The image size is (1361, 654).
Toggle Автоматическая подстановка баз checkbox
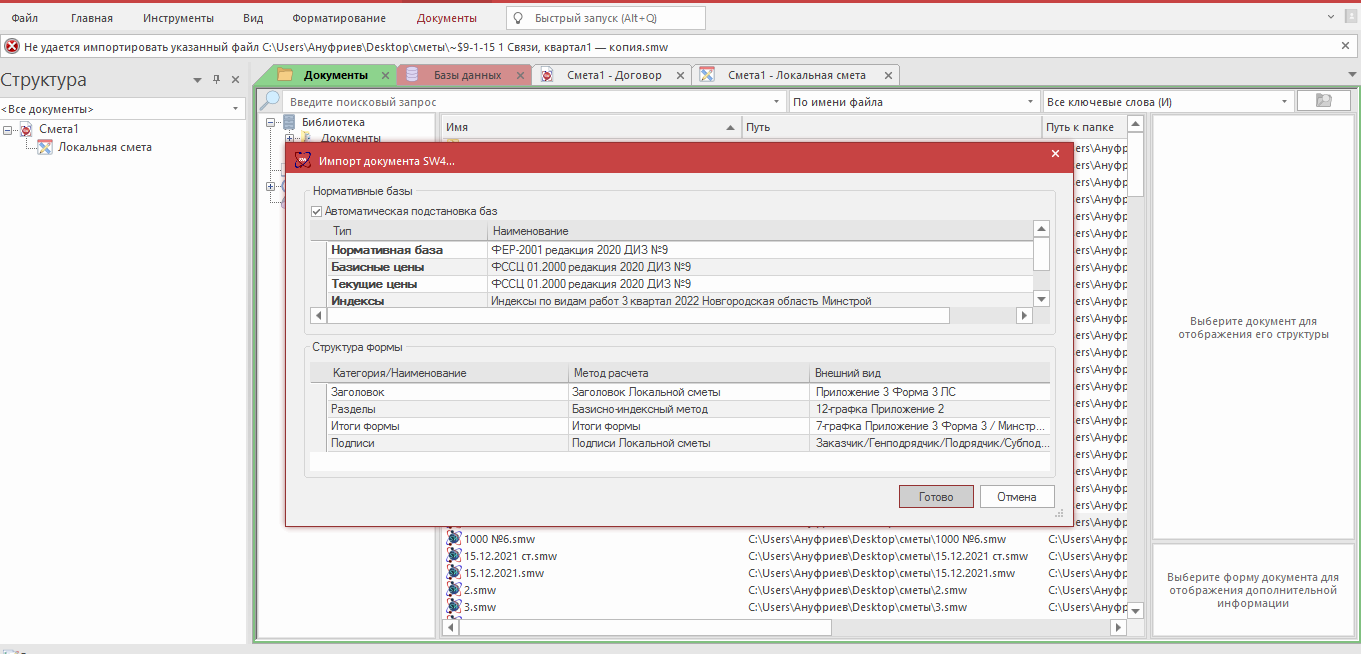tap(317, 211)
